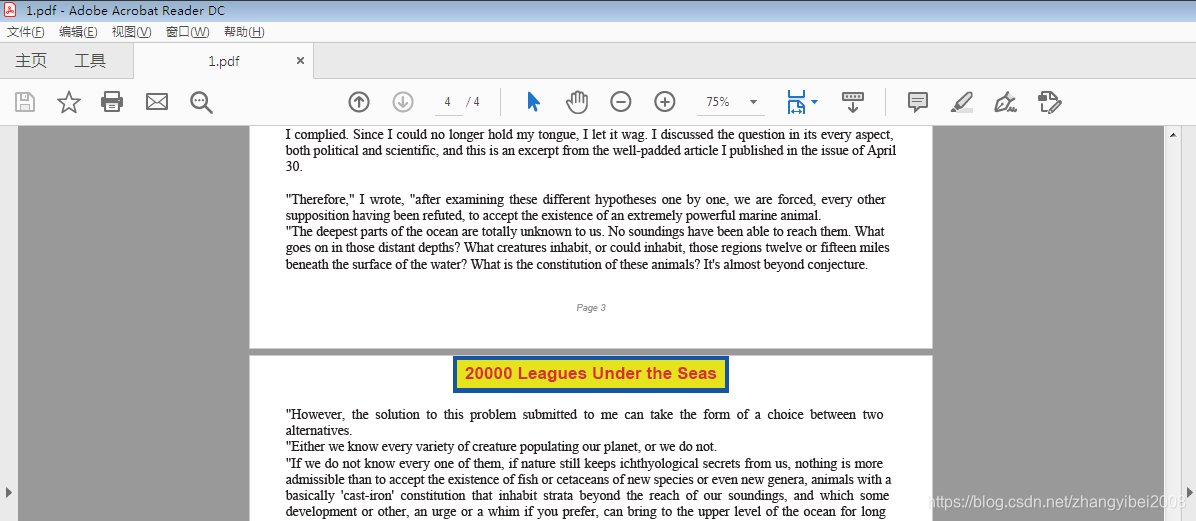
Task: Click the scrollbar up arrow
Action: pos(1172,134)
